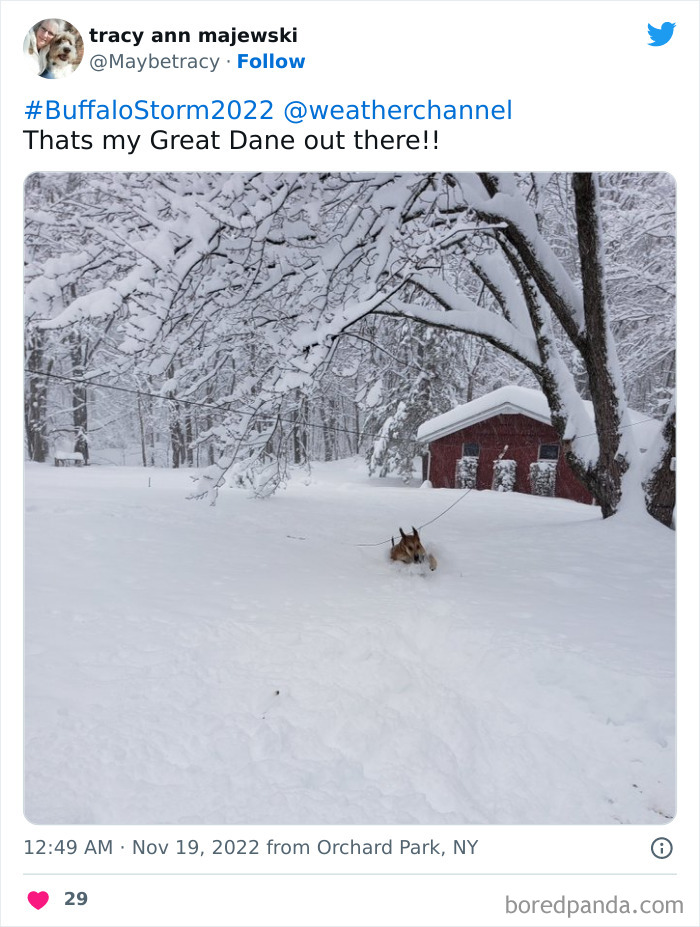Click the Twitter bird logo icon
Viewport: 700px width, 927px height.
point(661,34)
